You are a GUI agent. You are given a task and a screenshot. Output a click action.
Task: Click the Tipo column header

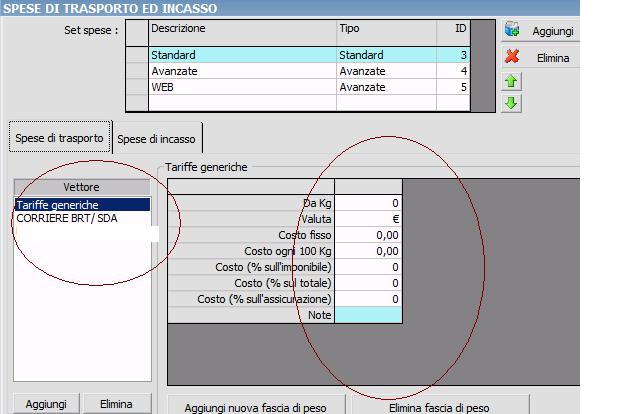pos(386,33)
